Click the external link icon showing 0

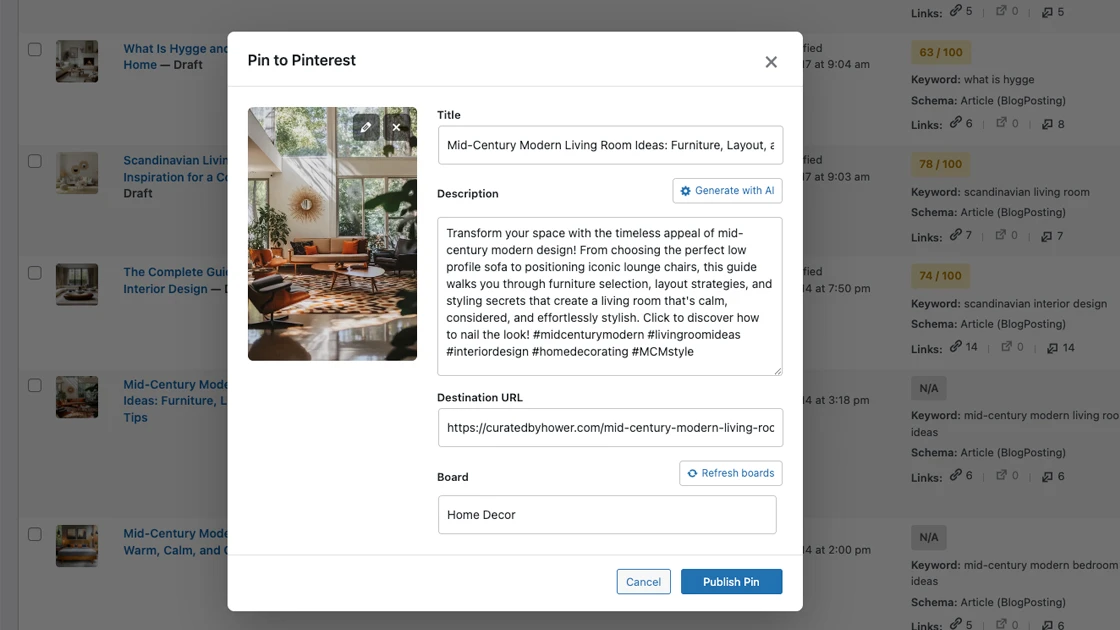tap(1000, 123)
